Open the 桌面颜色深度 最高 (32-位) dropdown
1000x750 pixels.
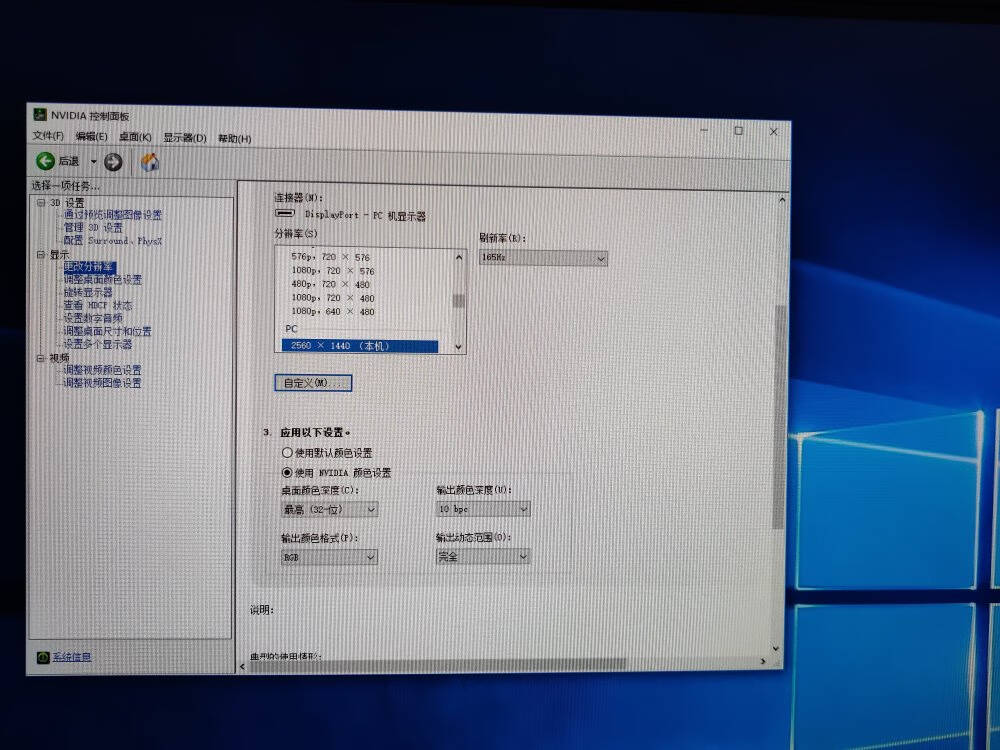pyautogui.click(x=329, y=509)
